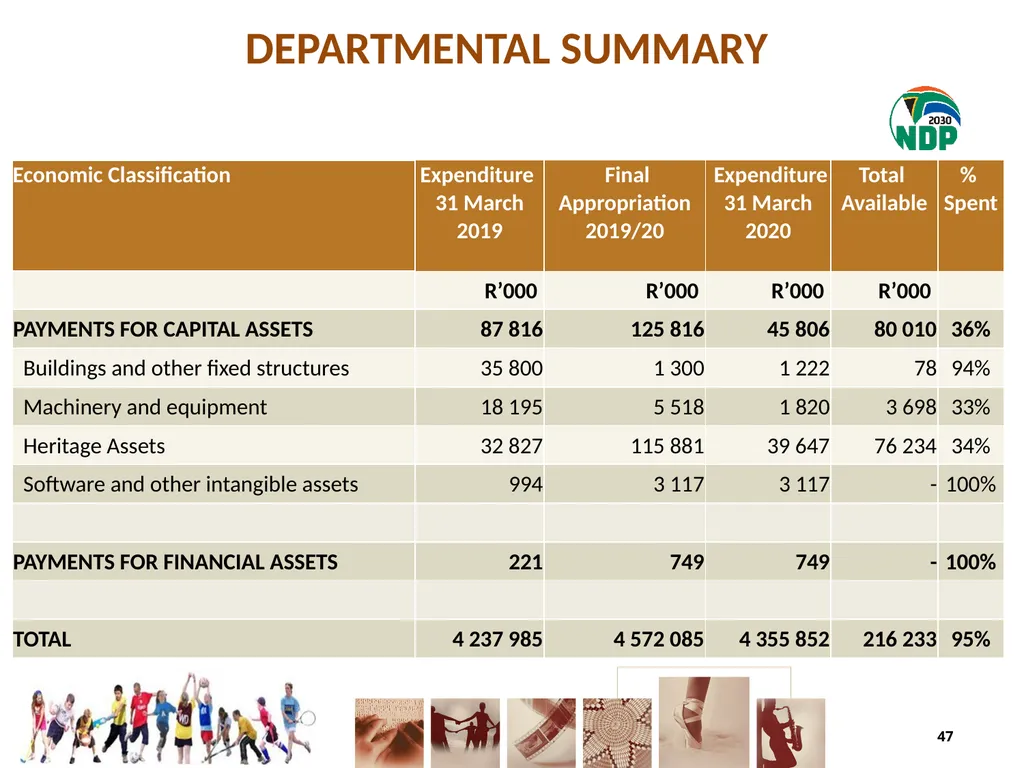Select value 3 698 for Machinery
The height and width of the screenshot is (768, 1024).
[x=911, y=408]
